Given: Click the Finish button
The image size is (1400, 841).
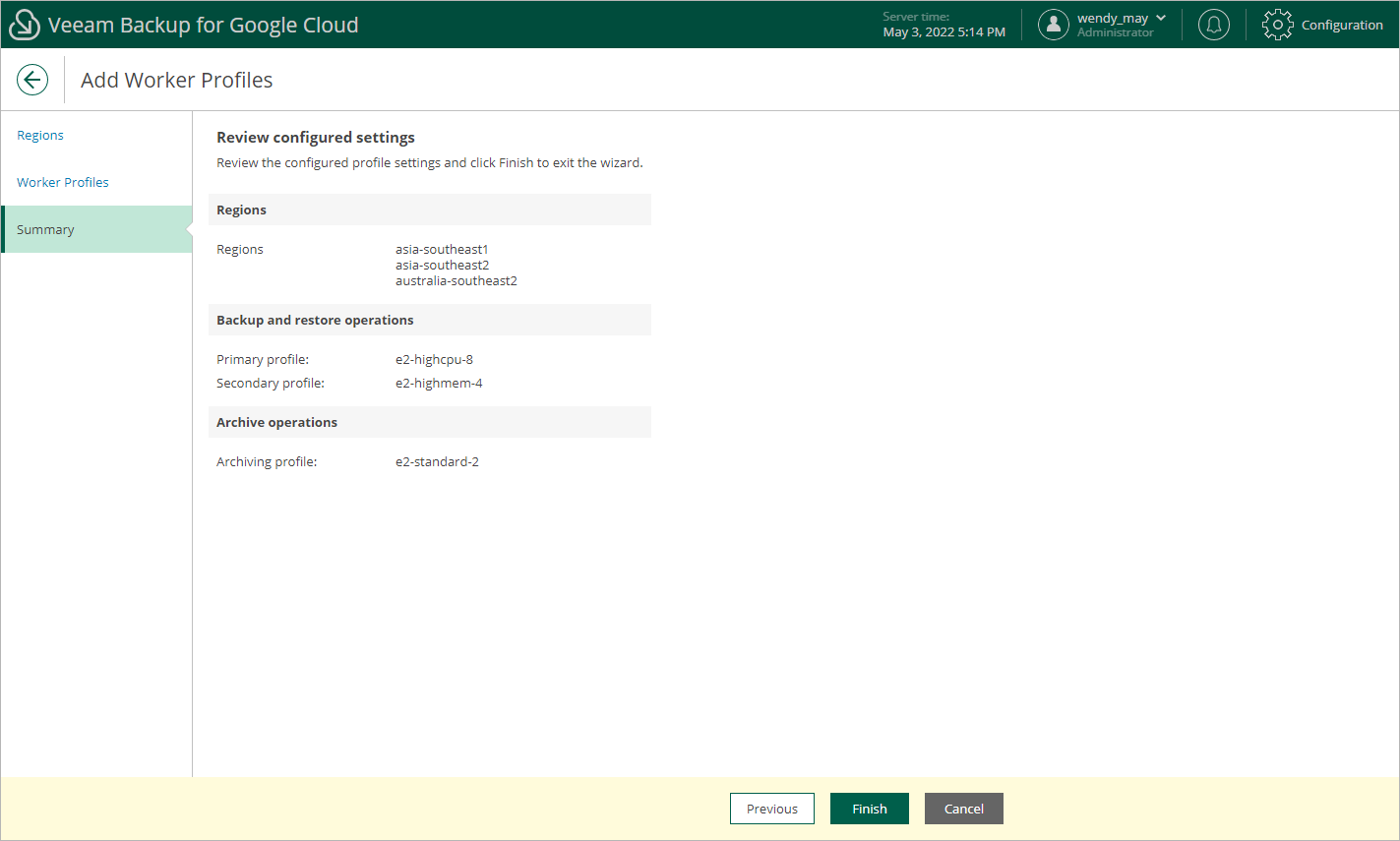Looking at the screenshot, I should coord(870,809).
